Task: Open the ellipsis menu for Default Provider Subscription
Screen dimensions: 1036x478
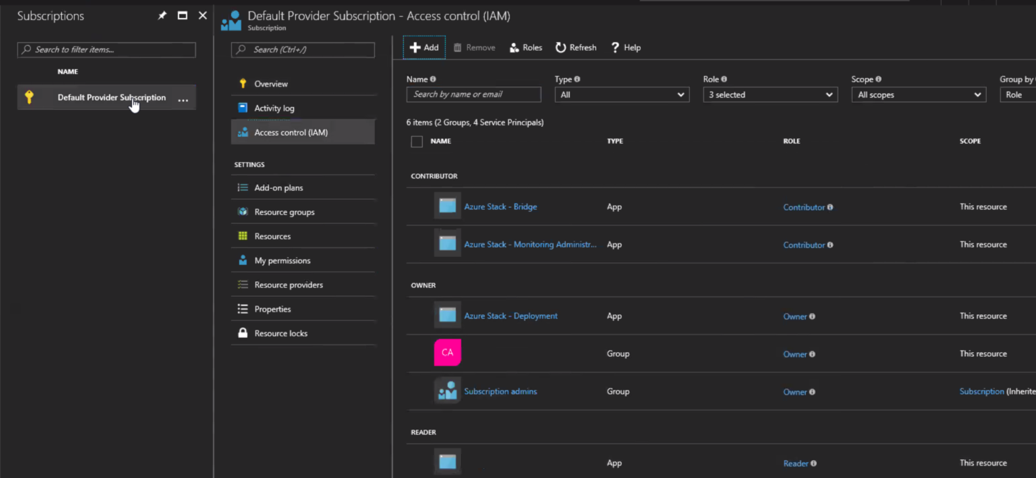Action: point(183,99)
